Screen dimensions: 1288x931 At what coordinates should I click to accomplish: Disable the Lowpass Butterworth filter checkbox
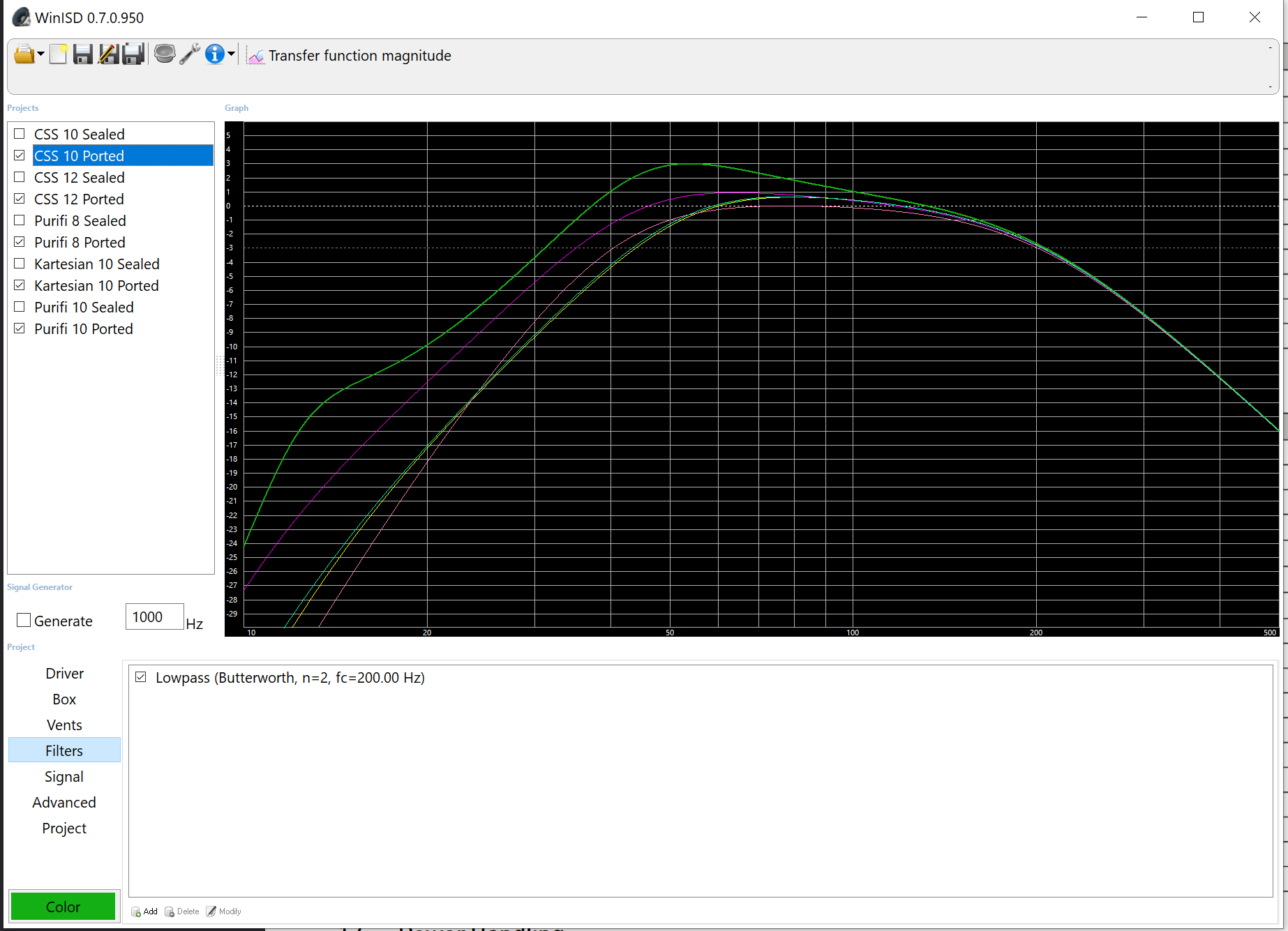pos(141,677)
